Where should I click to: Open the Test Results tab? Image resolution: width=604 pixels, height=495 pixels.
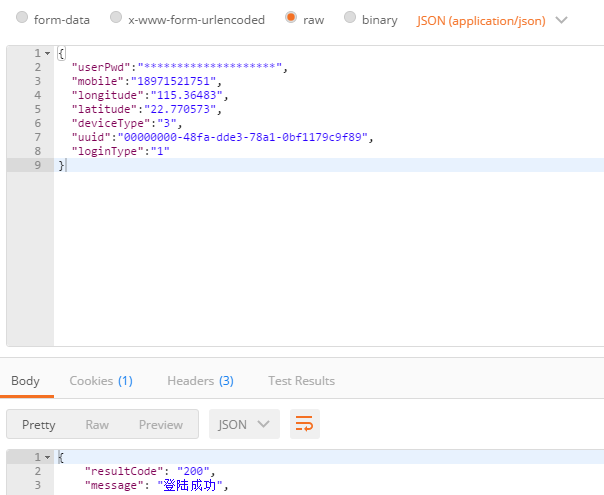301,381
